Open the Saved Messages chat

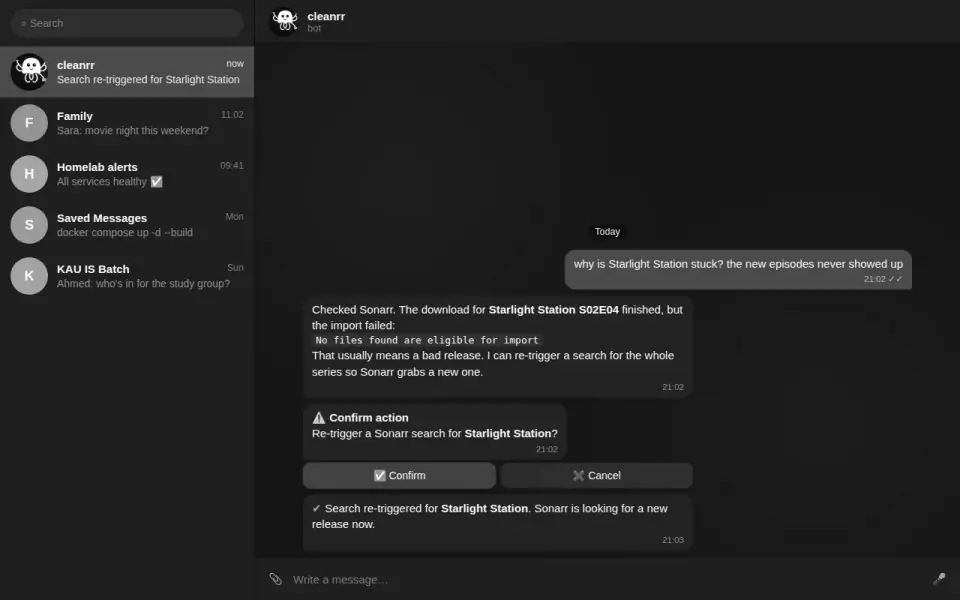(127, 225)
